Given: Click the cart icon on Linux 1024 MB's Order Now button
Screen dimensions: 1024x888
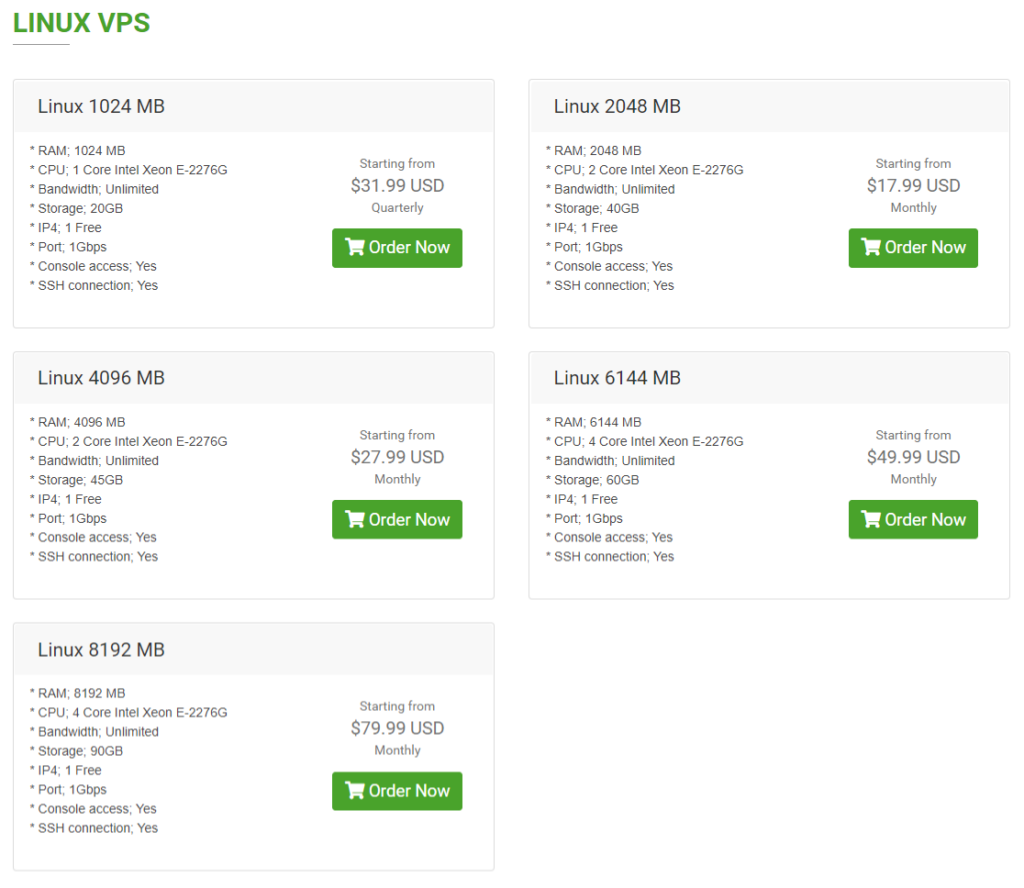Looking at the screenshot, I should point(354,247).
